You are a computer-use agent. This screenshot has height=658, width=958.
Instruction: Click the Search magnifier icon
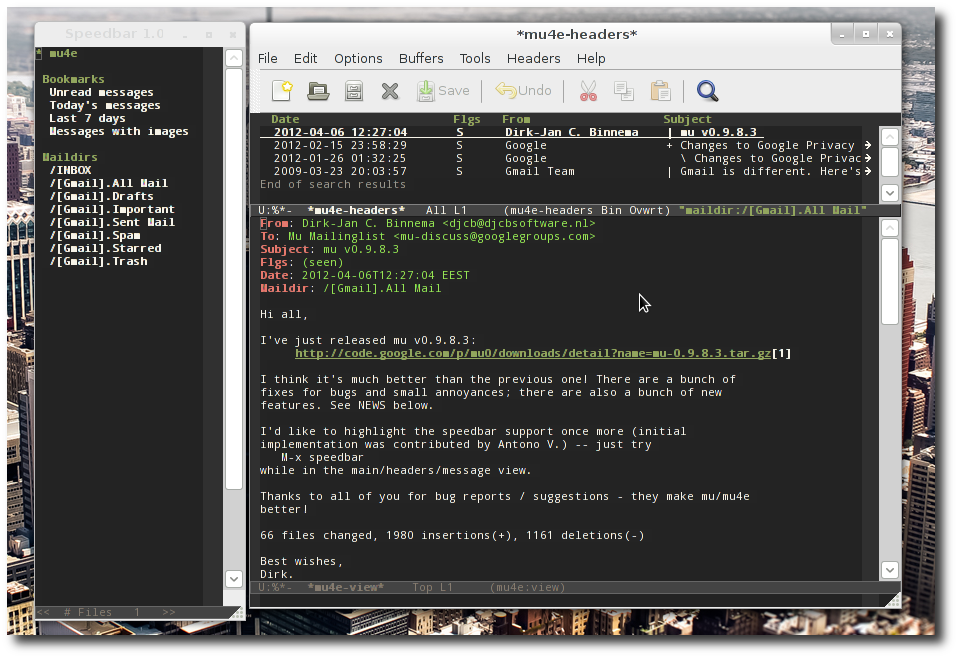tap(708, 91)
